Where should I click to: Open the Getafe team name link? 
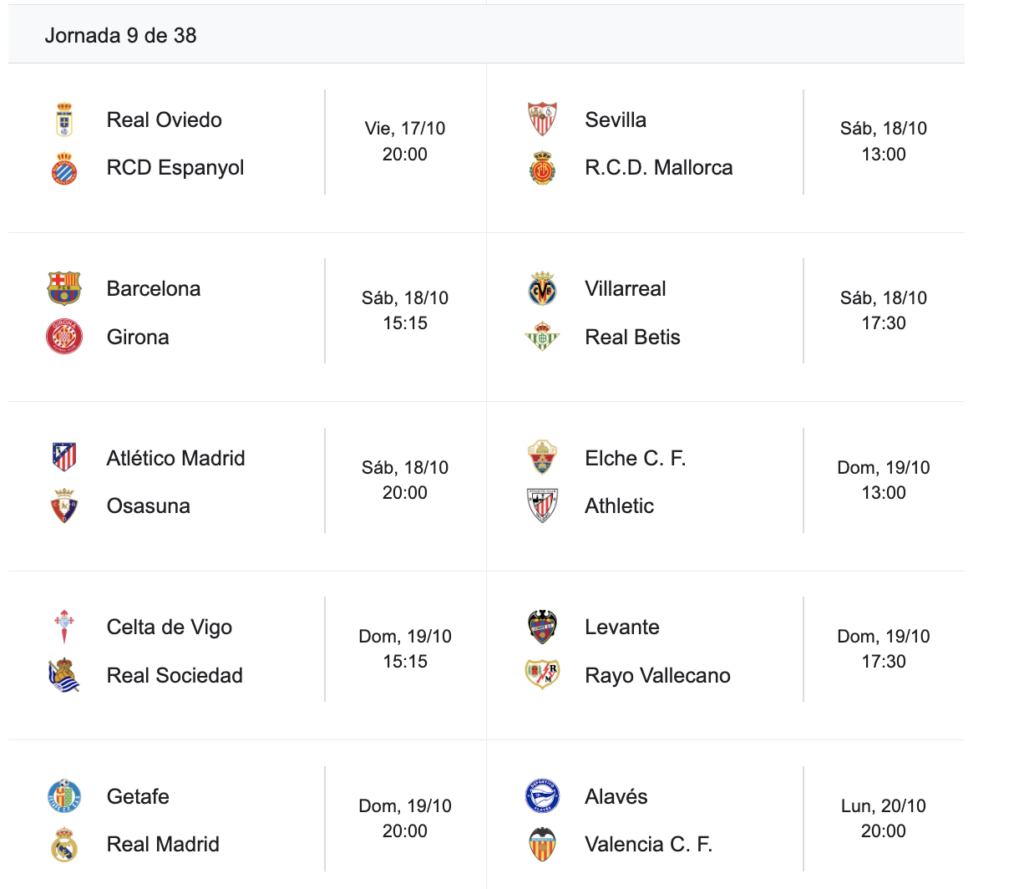[138, 797]
